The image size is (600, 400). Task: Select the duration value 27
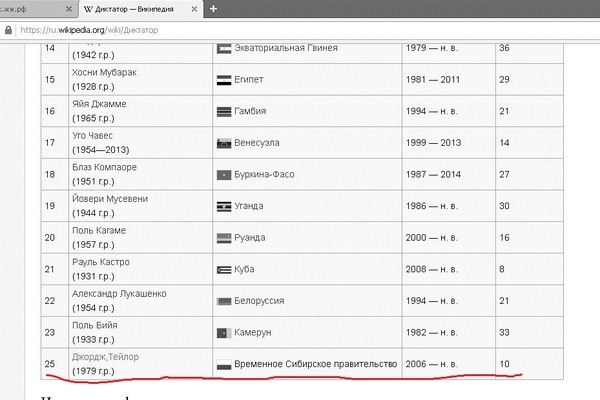point(504,175)
